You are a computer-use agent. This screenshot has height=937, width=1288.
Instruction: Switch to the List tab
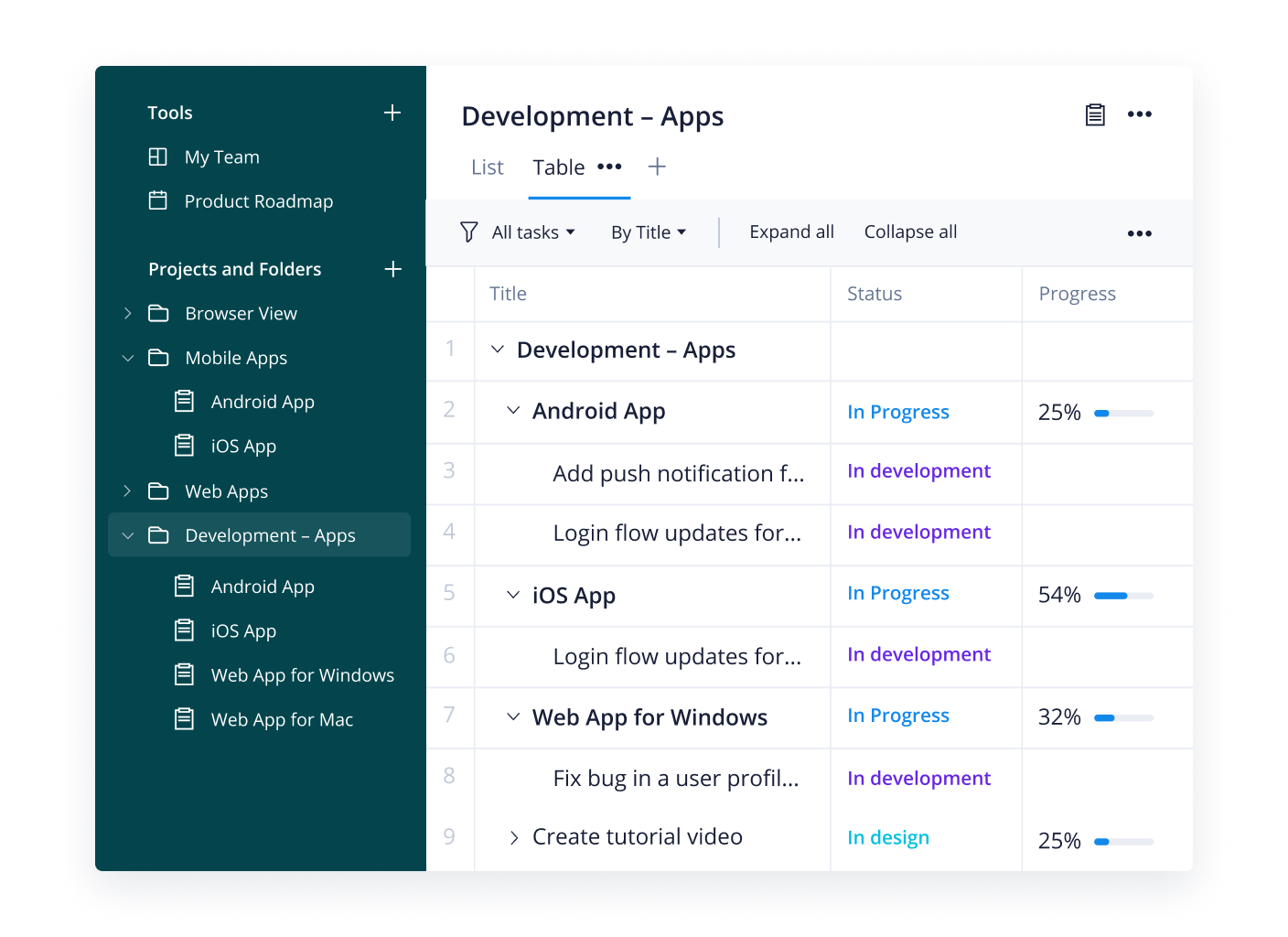tap(488, 167)
